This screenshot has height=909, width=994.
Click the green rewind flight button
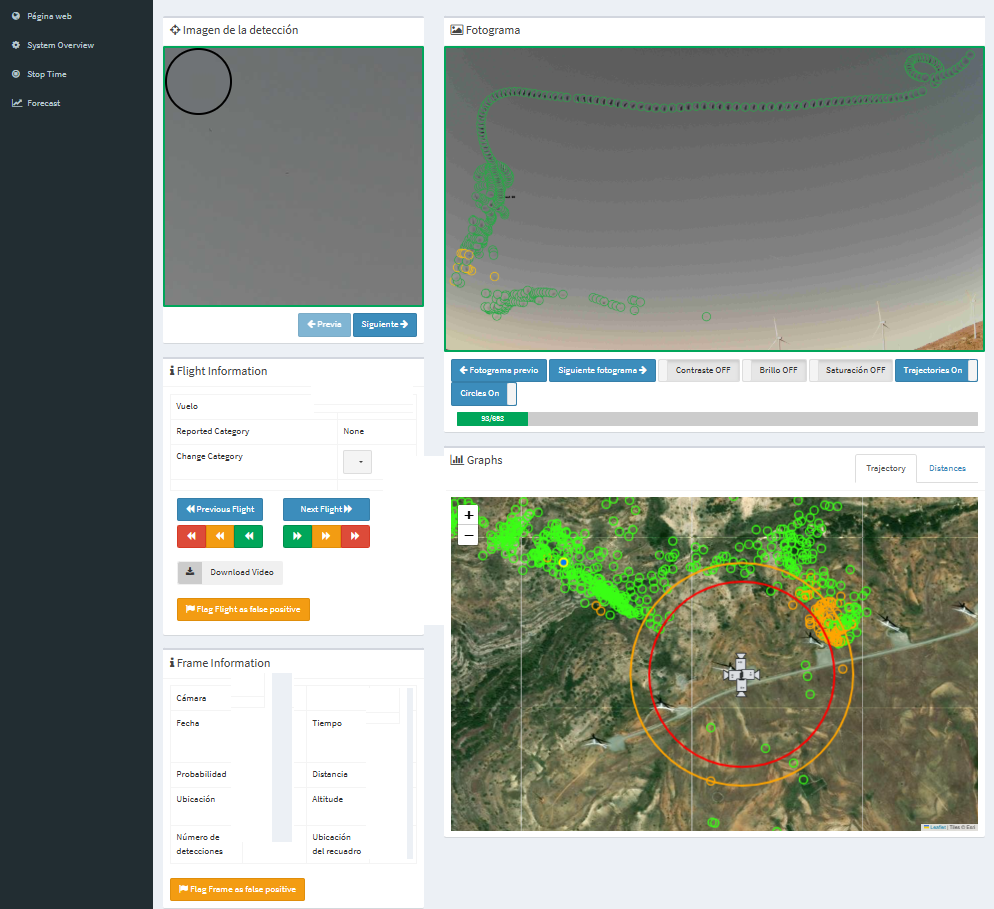pyautogui.click(x=248, y=537)
